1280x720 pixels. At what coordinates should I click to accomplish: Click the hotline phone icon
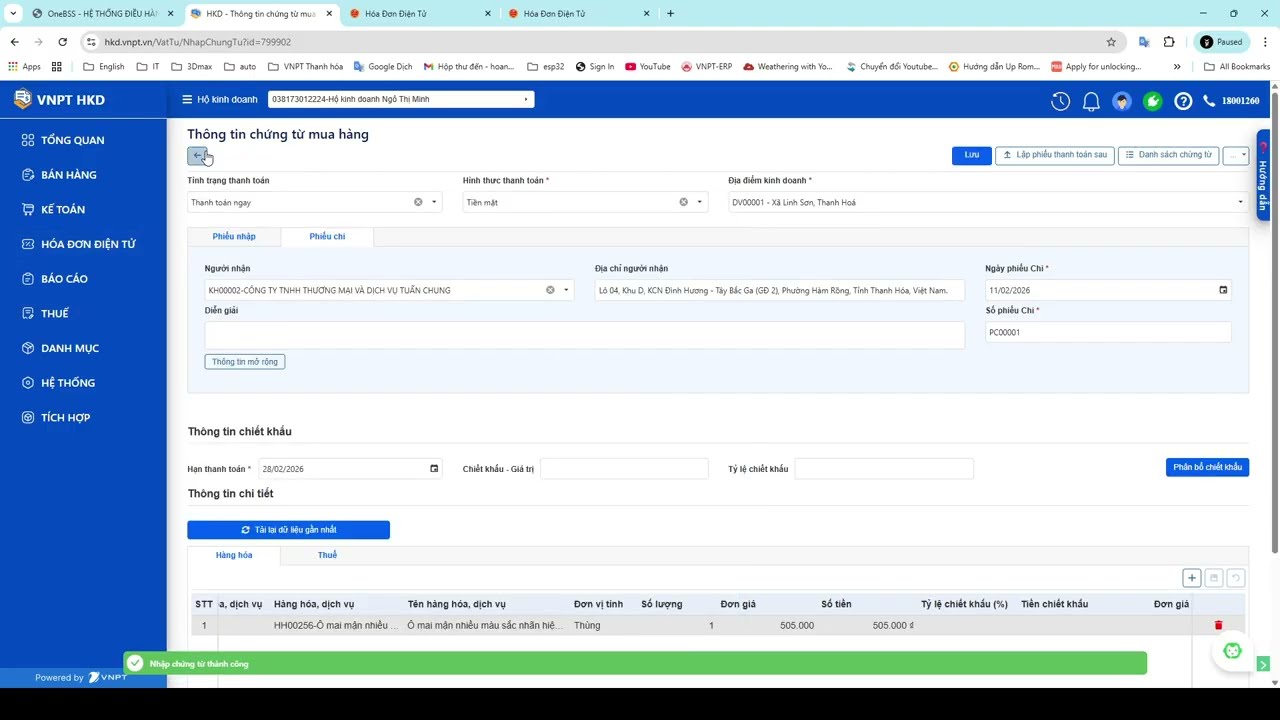pos(1209,101)
